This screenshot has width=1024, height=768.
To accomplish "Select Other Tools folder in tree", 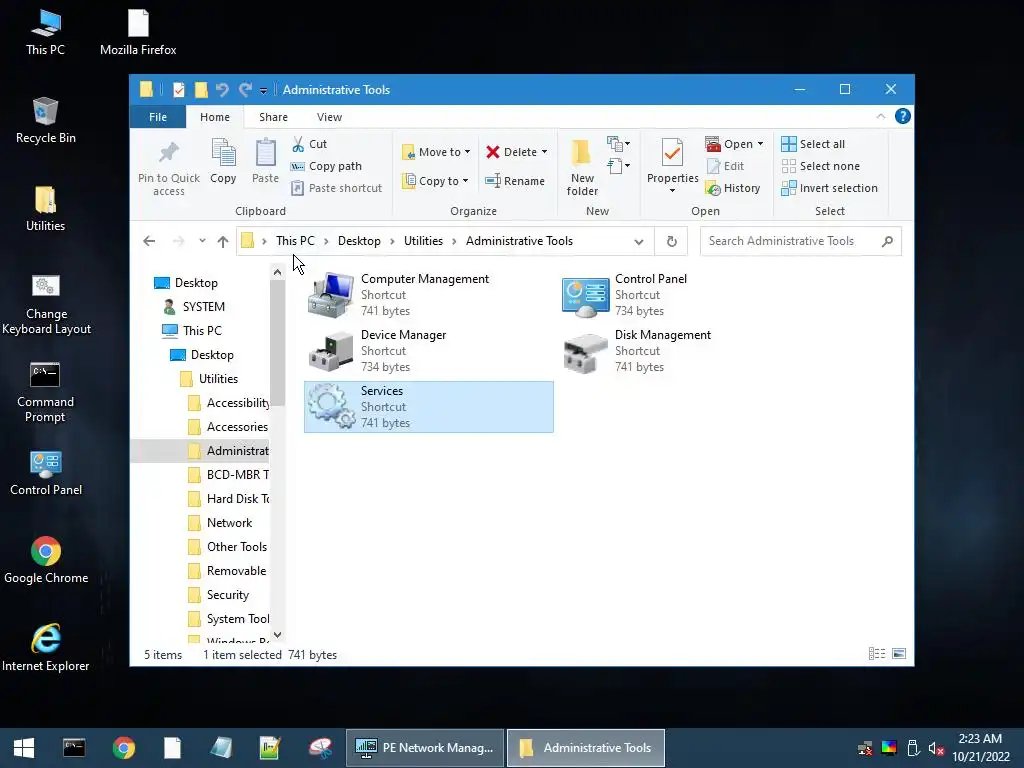I will click(x=227, y=547).
